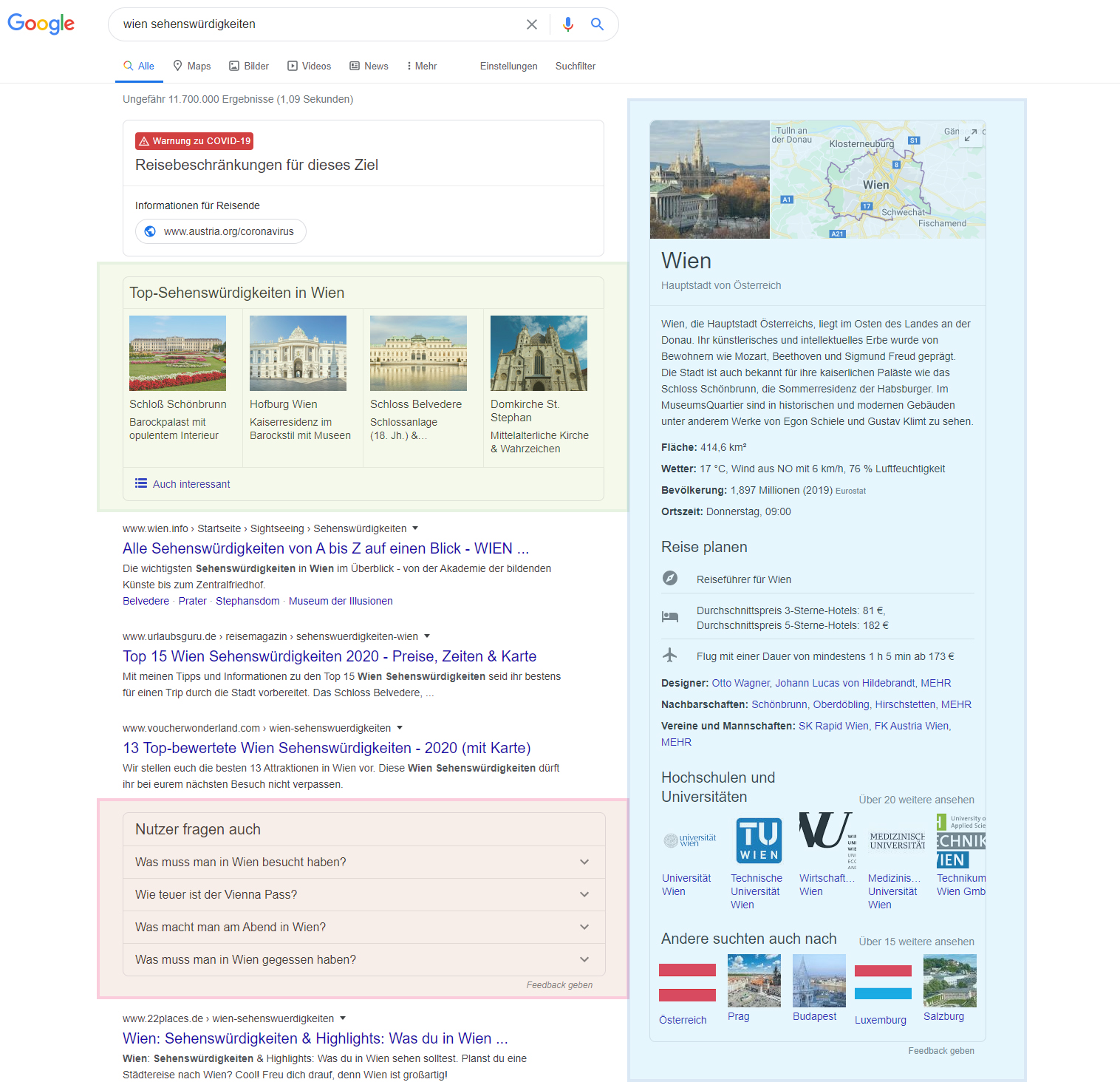Viewport: 1120px width, 1082px height.
Task: Open Medizinische Universität logo image
Action: tap(897, 840)
